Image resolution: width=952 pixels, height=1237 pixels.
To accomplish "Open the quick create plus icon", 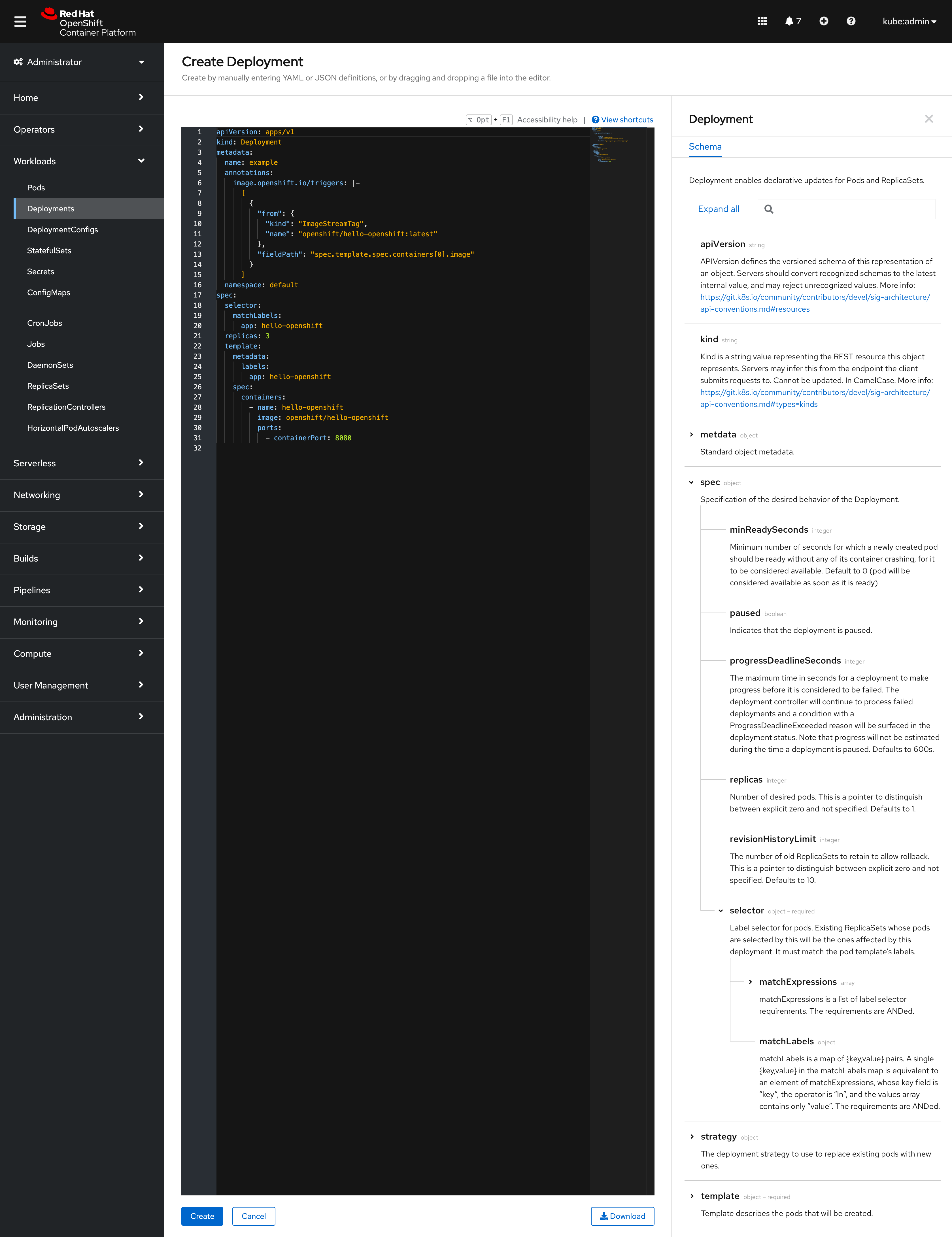I will click(x=823, y=21).
